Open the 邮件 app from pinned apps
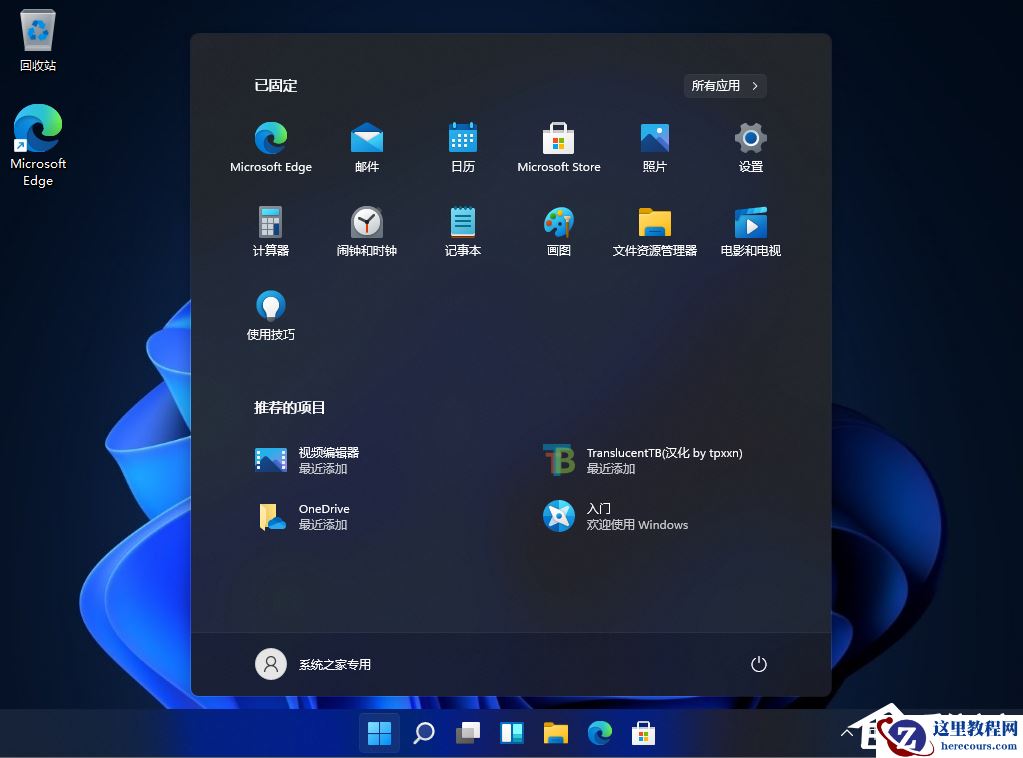The image size is (1023, 758). [x=366, y=145]
